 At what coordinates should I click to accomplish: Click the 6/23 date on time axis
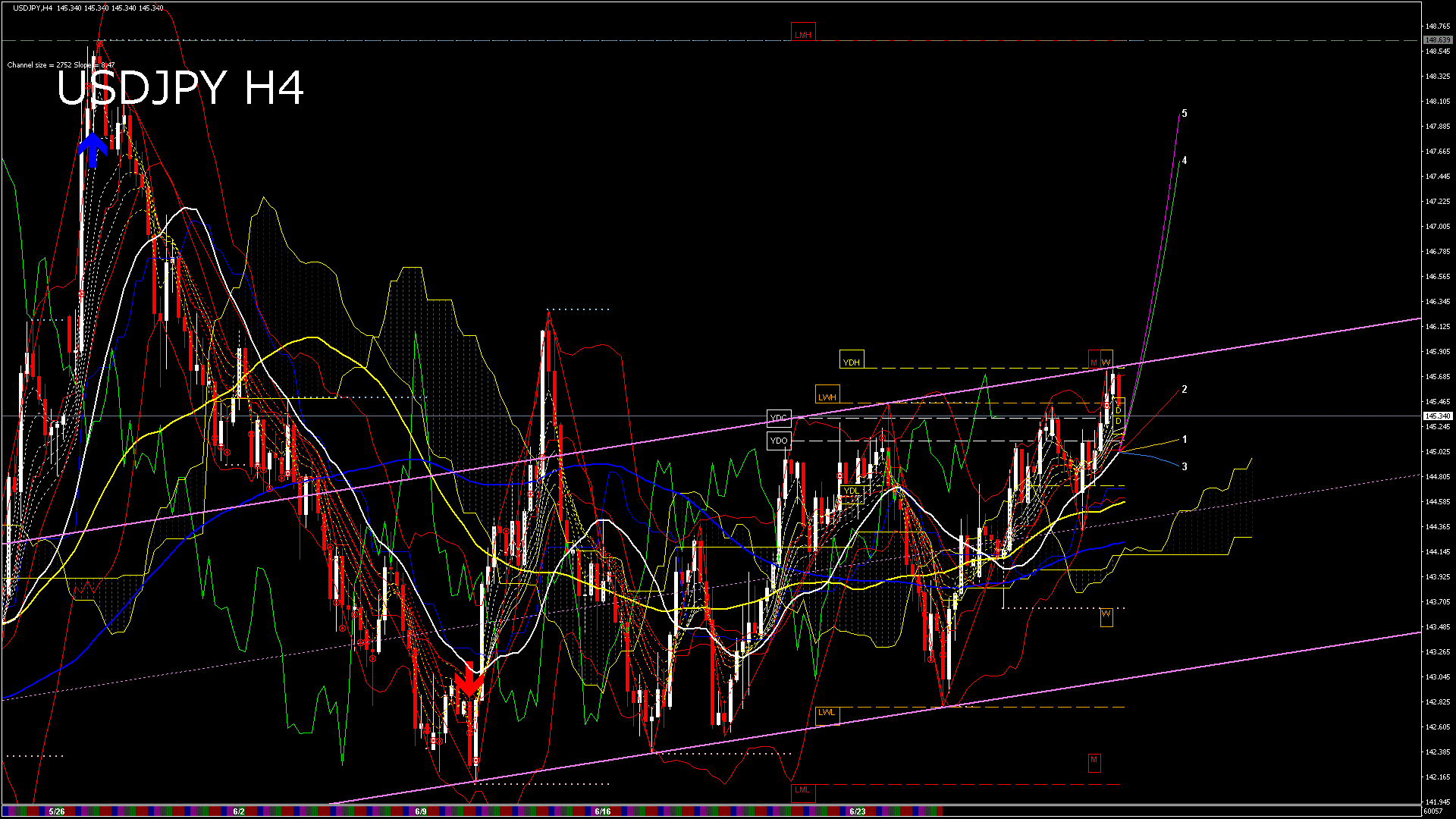pos(858,811)
